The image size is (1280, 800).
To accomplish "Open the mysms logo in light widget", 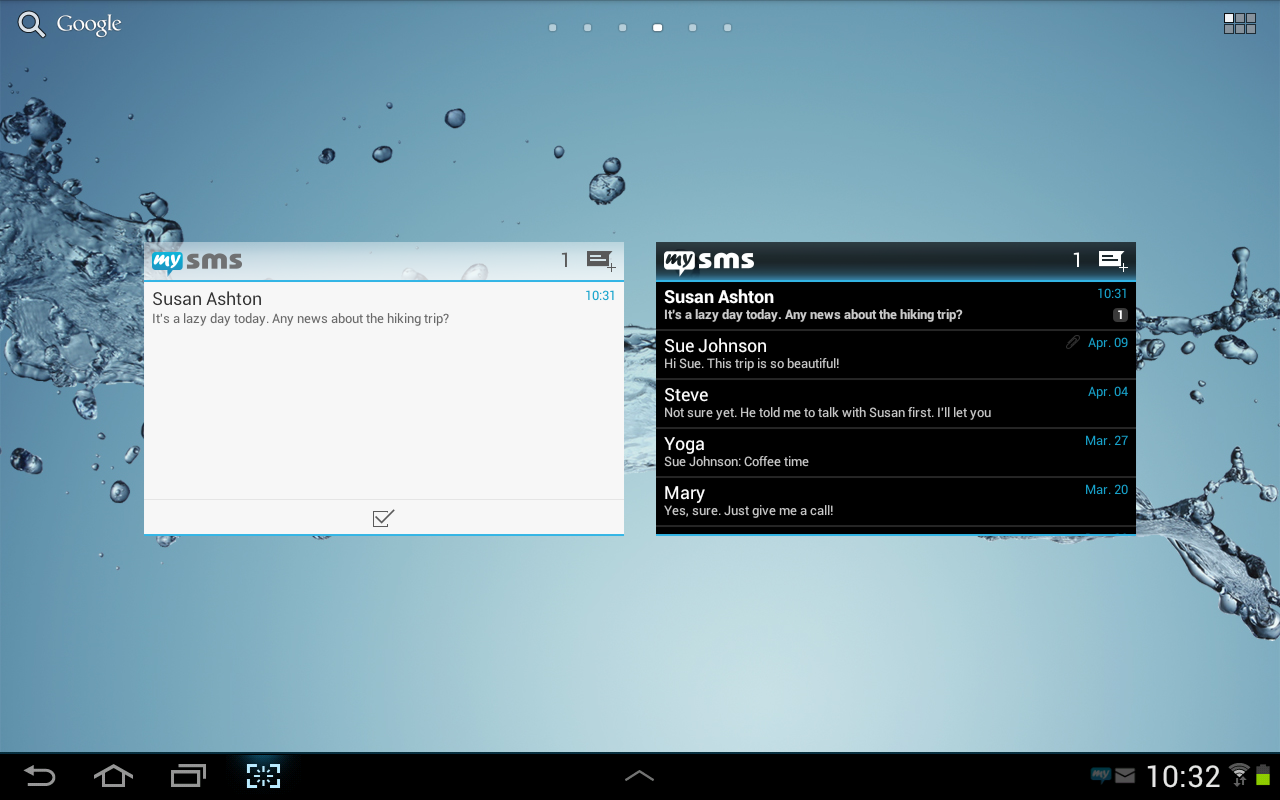I will click(197, 262).
